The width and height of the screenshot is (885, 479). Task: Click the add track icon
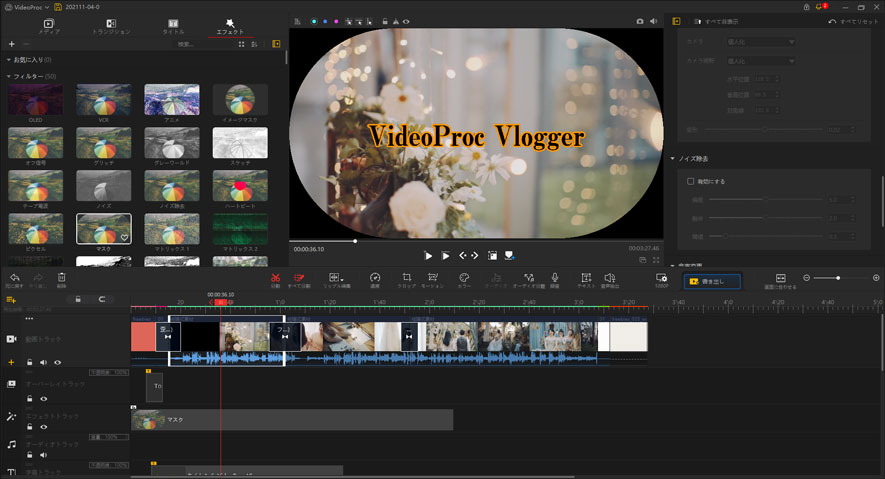tap(11, 300)
